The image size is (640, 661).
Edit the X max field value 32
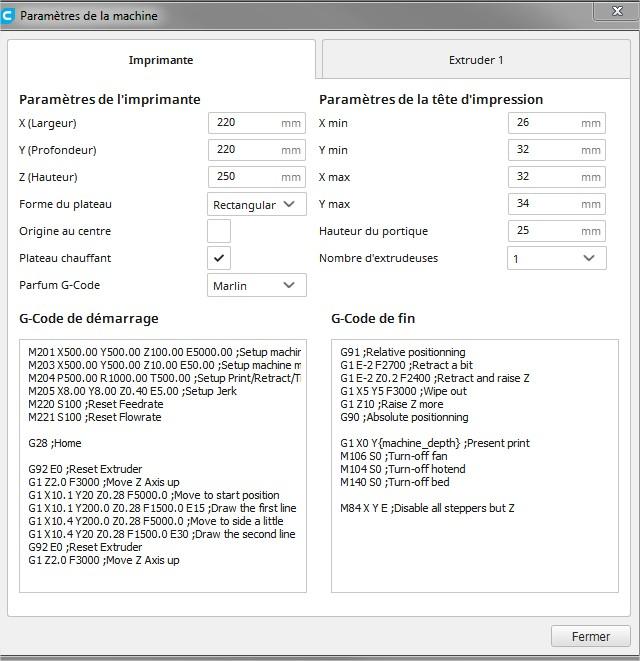pos(557,177)
